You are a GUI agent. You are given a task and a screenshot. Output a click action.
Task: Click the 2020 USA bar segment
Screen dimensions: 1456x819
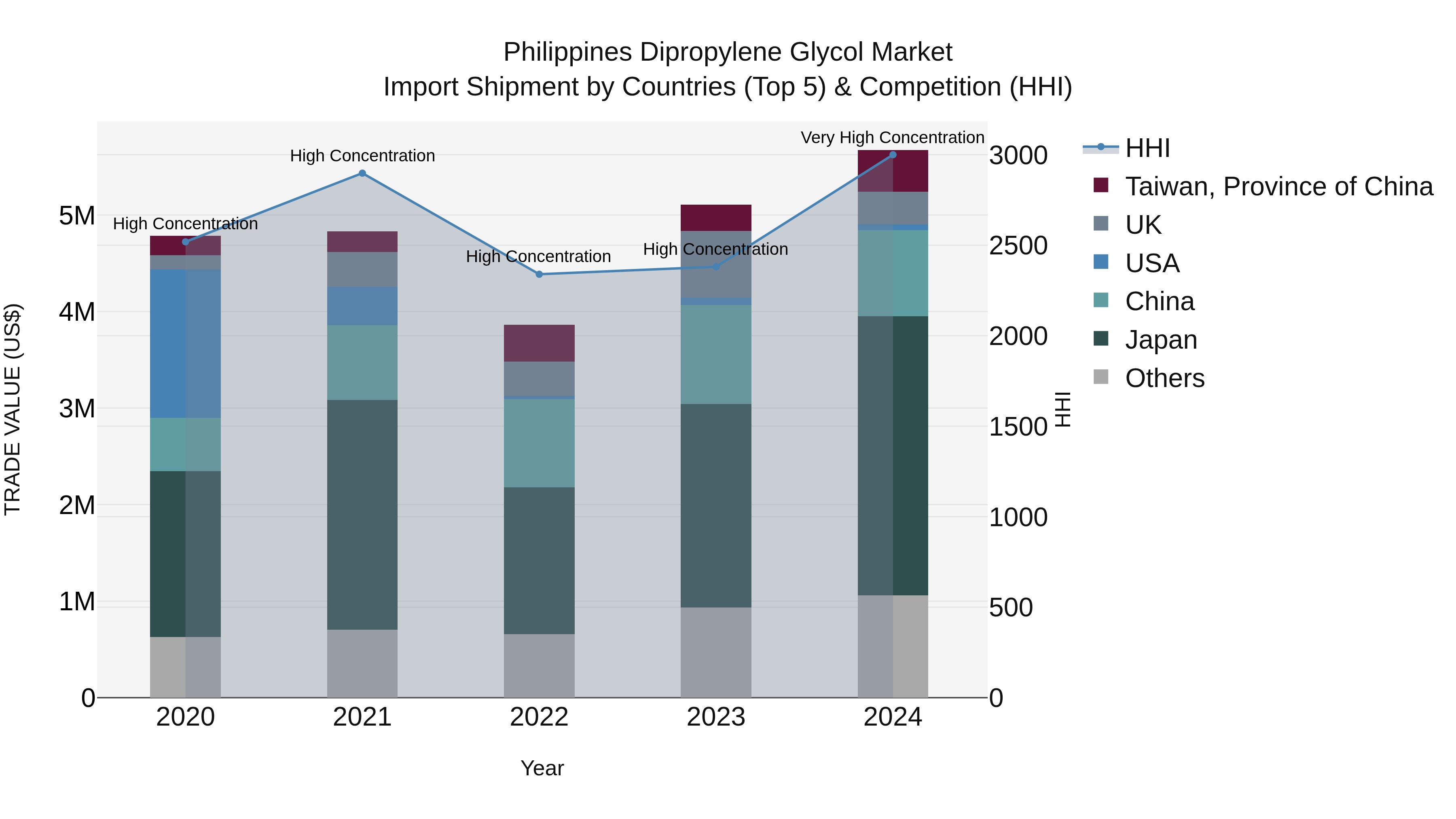185,344
